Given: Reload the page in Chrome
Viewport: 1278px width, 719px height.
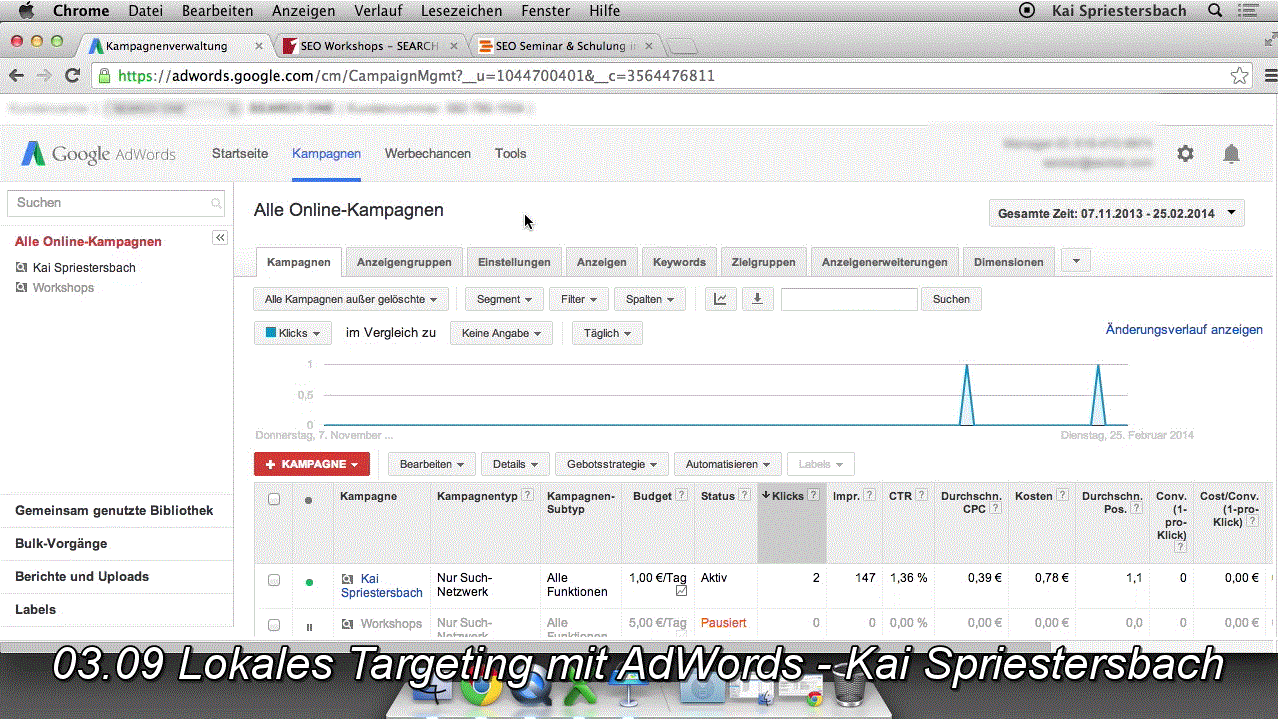Looking at the screenshot, I should 72,75.
